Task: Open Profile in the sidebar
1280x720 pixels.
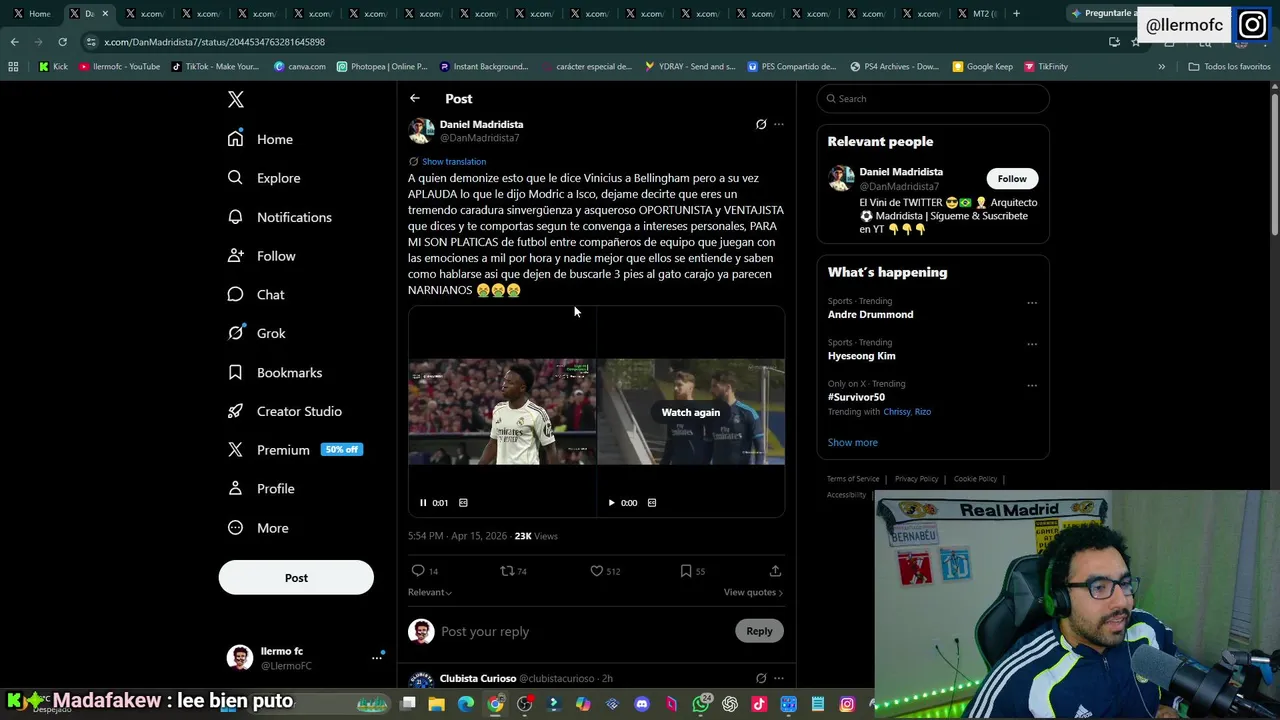Action: [261, 489]
